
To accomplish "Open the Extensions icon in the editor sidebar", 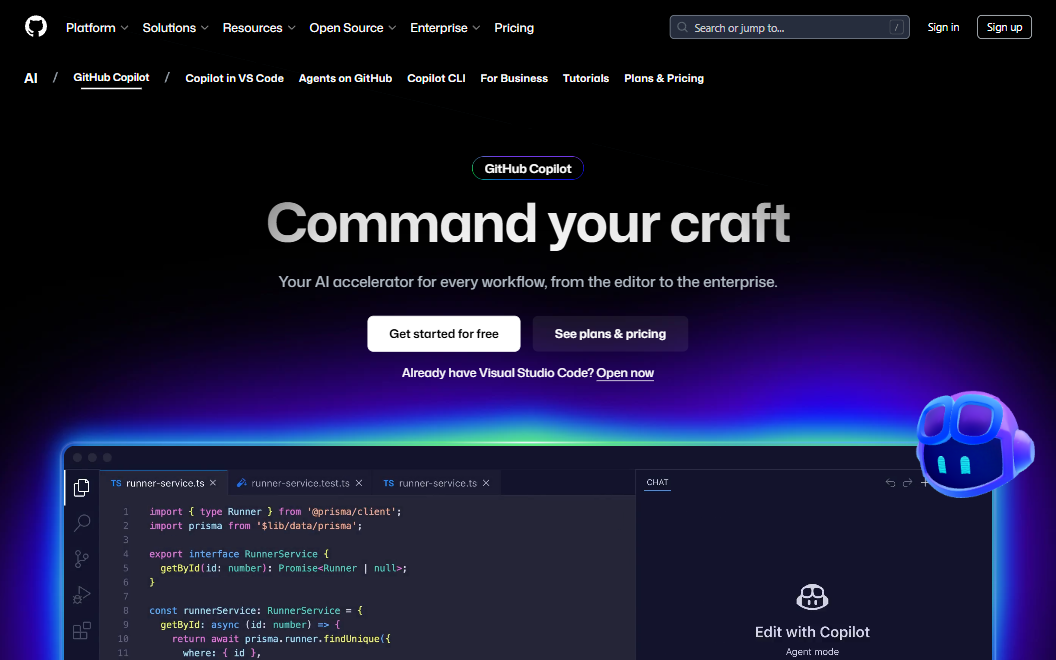I will [82, 631].
